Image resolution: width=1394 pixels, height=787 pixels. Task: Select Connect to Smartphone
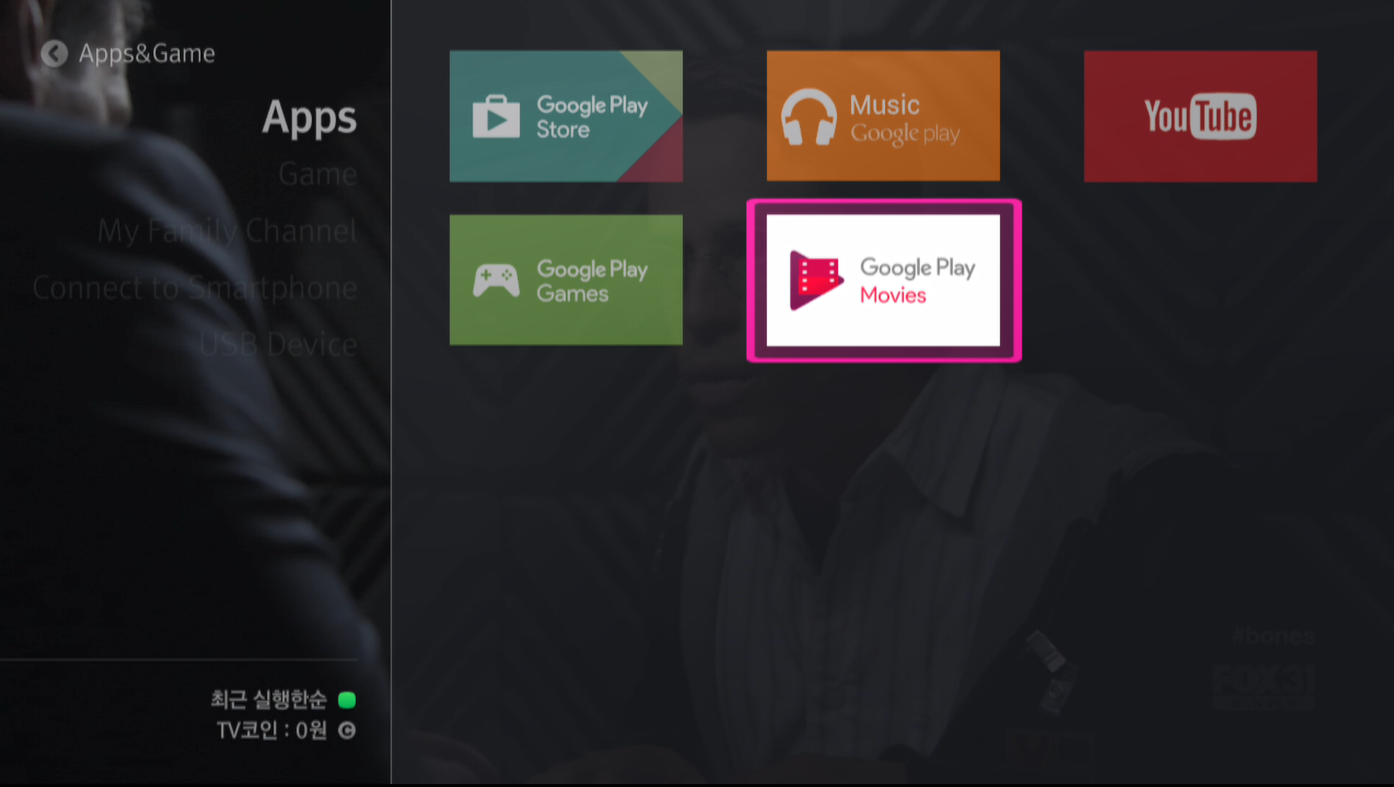pos(195,288)
